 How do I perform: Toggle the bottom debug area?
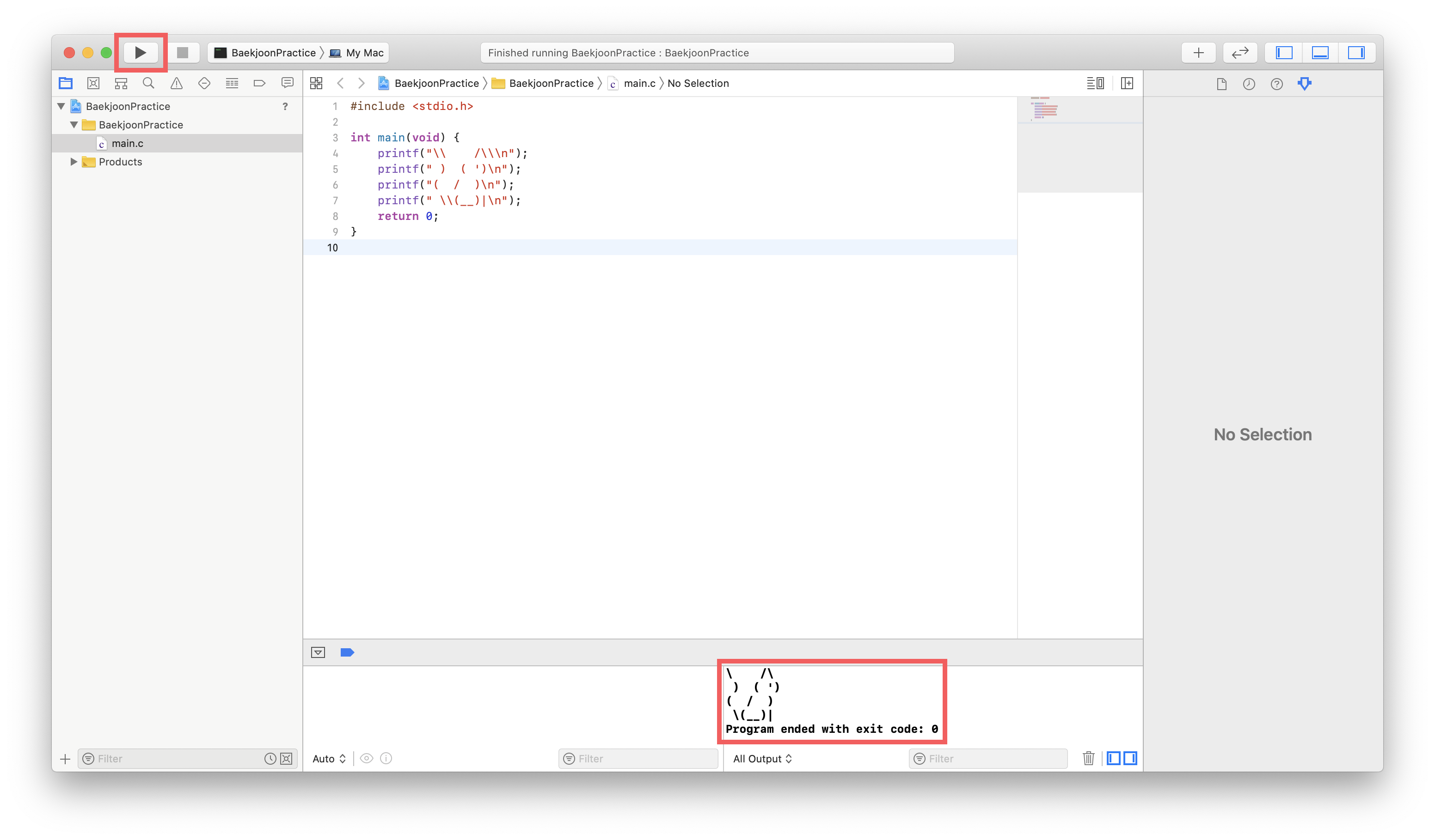[1320, 53]
